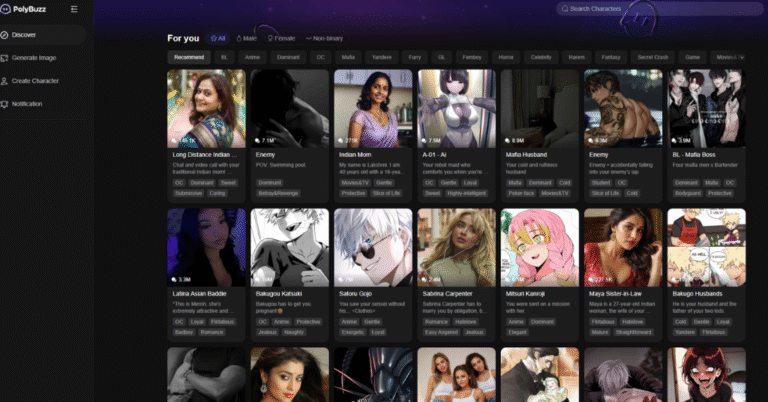
Task: Select the Furry category tab
Action: [415, 57]
